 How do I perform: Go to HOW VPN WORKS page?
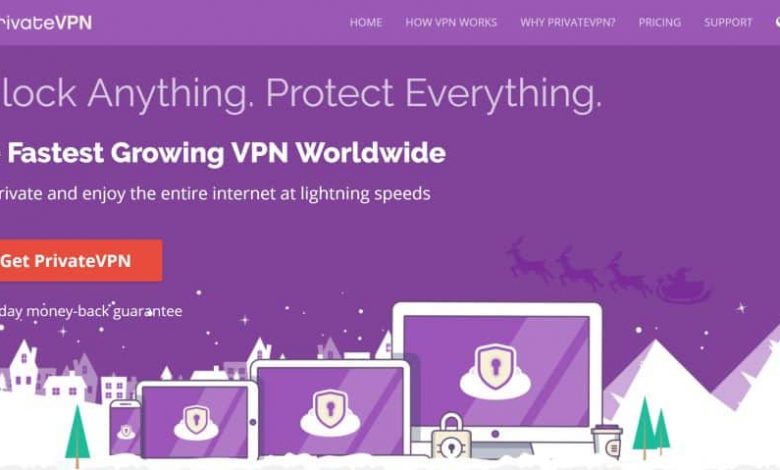coord(451,22)
